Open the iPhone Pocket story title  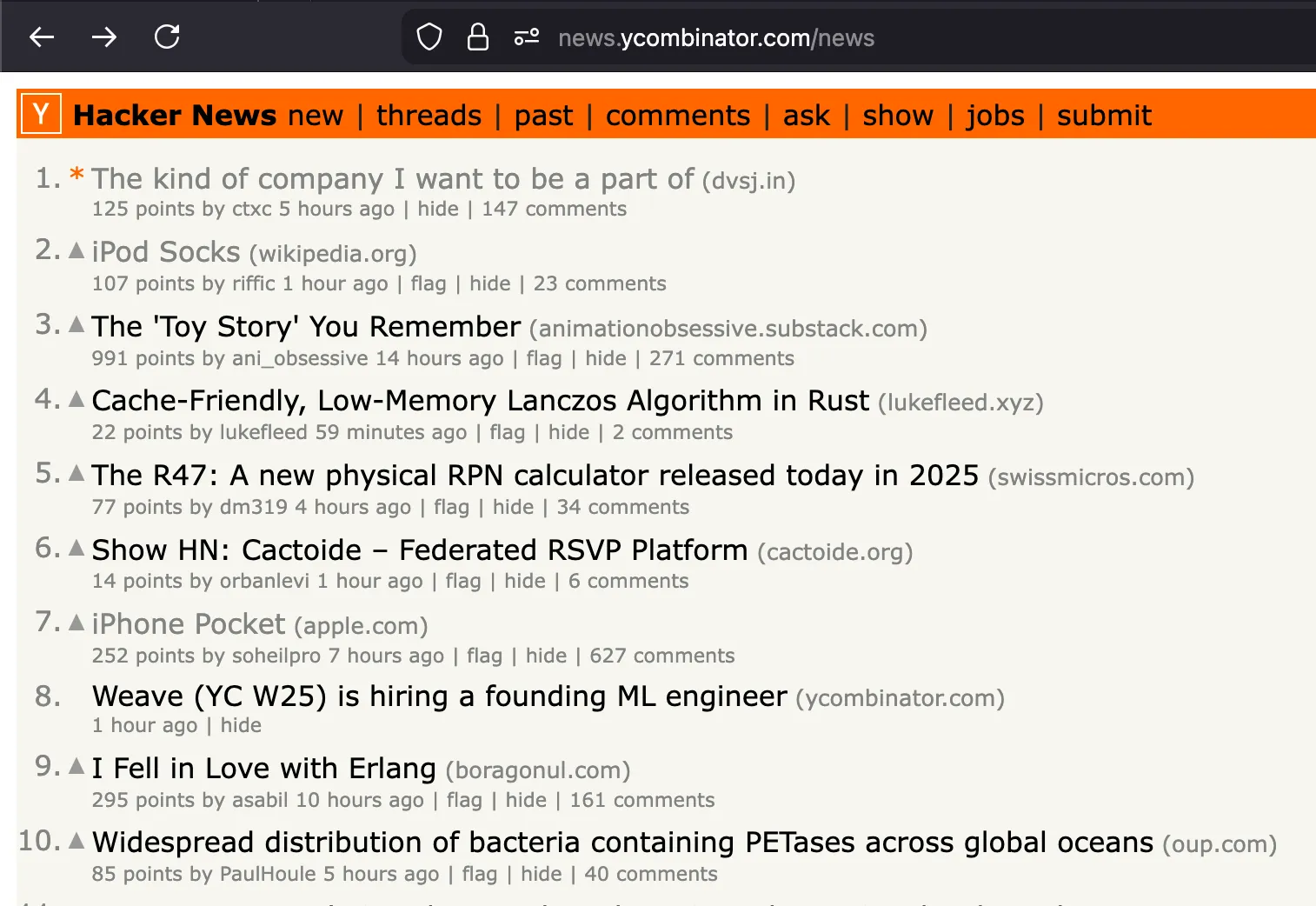tap(189, 623)
